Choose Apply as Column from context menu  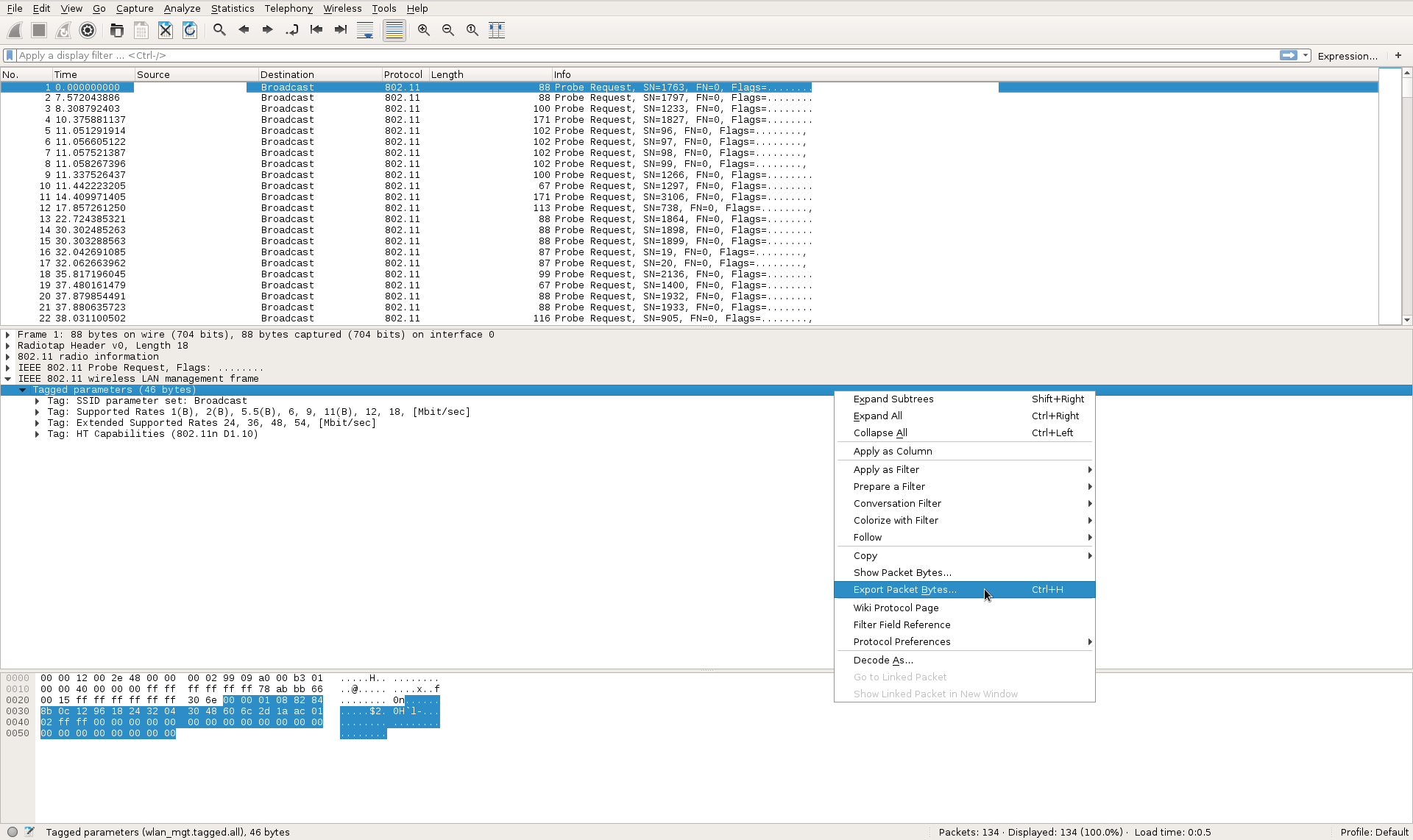pos(892,452)
